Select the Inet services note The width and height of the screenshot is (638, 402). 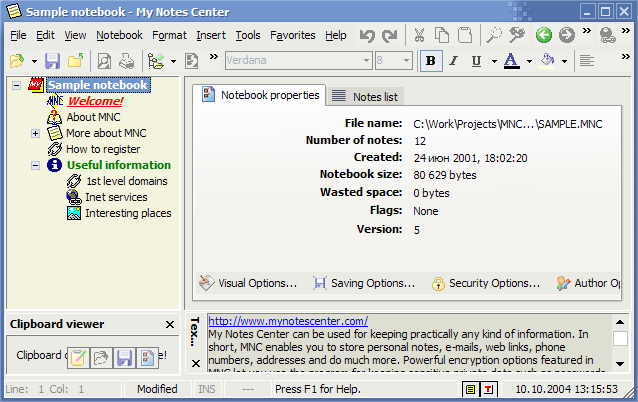(116, 197)
